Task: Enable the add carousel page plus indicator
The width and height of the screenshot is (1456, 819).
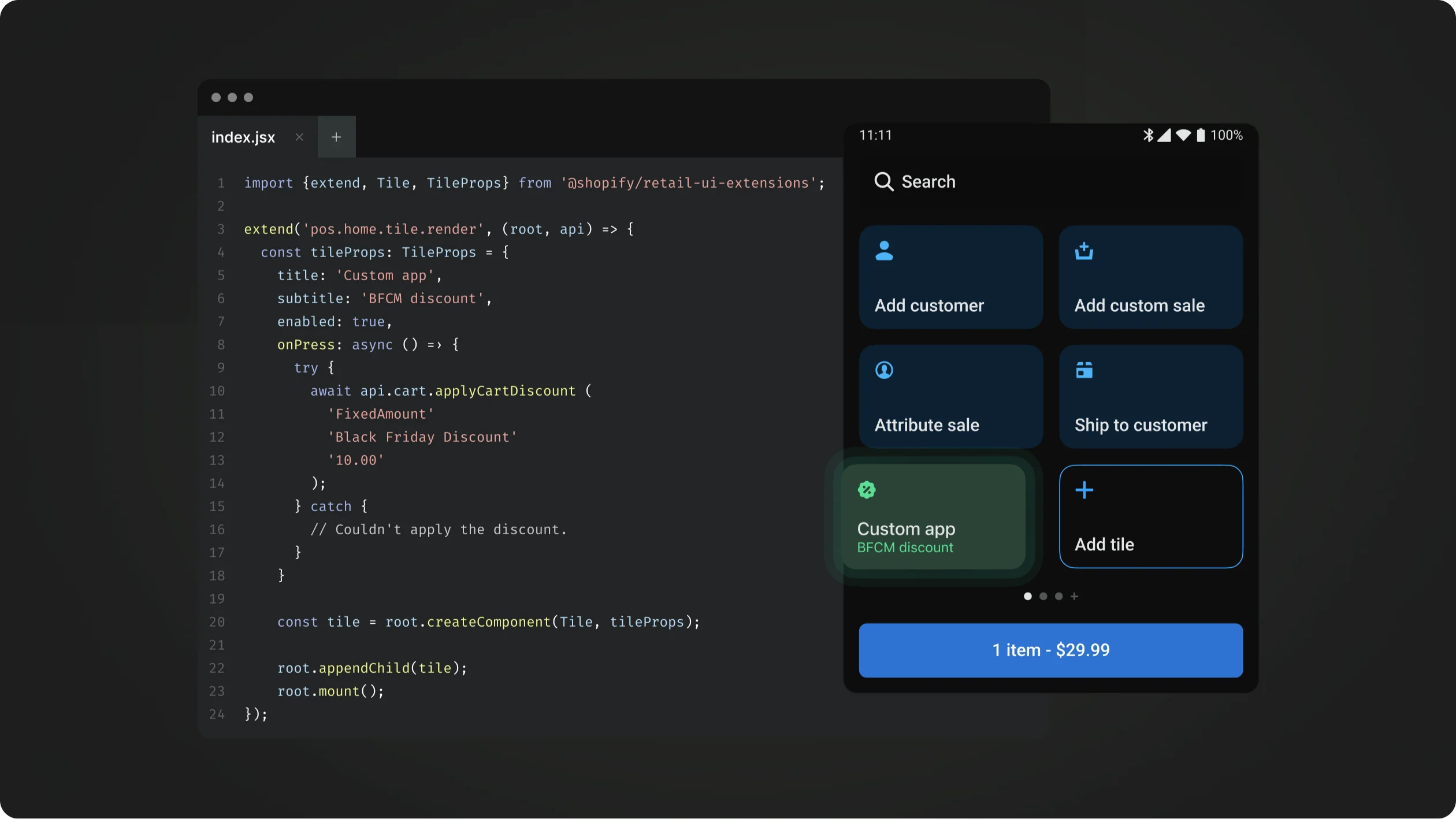Action: (x=1074, y=596)
